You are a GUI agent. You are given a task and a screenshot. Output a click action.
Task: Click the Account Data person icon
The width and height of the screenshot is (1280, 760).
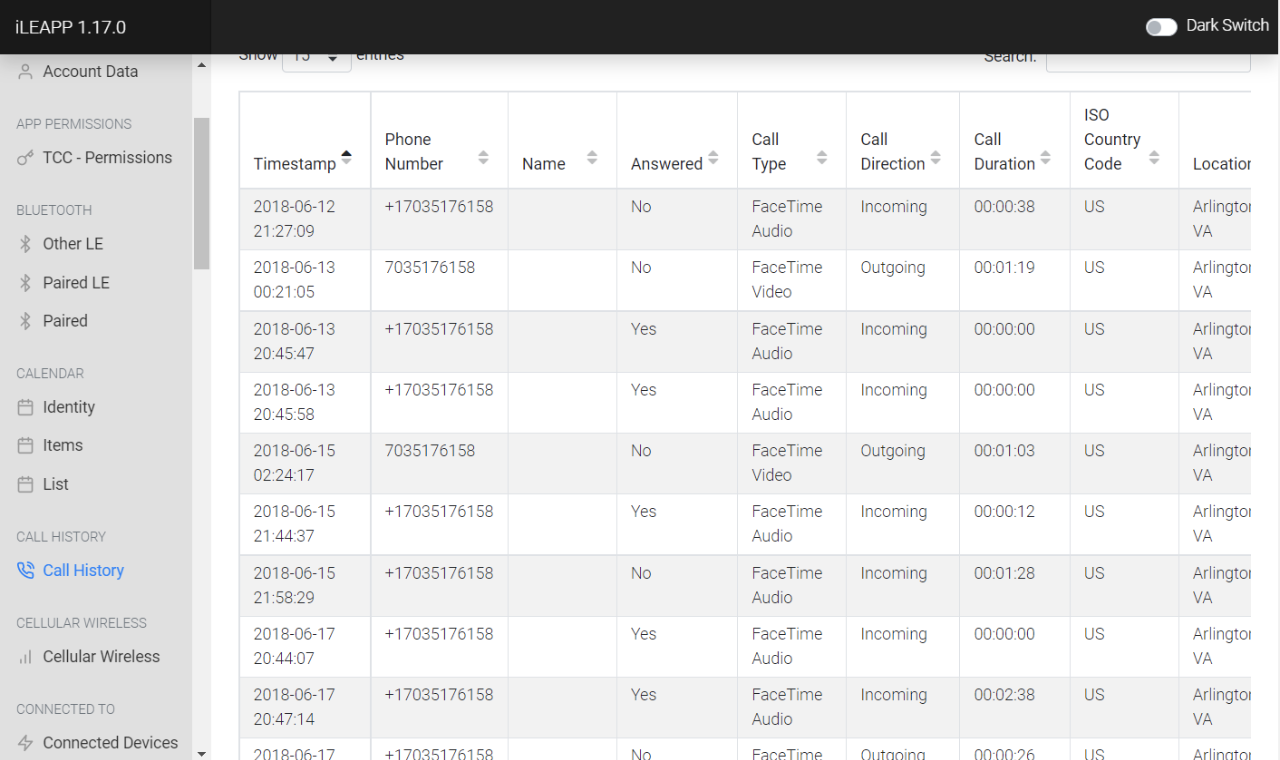tap(26, 72)
